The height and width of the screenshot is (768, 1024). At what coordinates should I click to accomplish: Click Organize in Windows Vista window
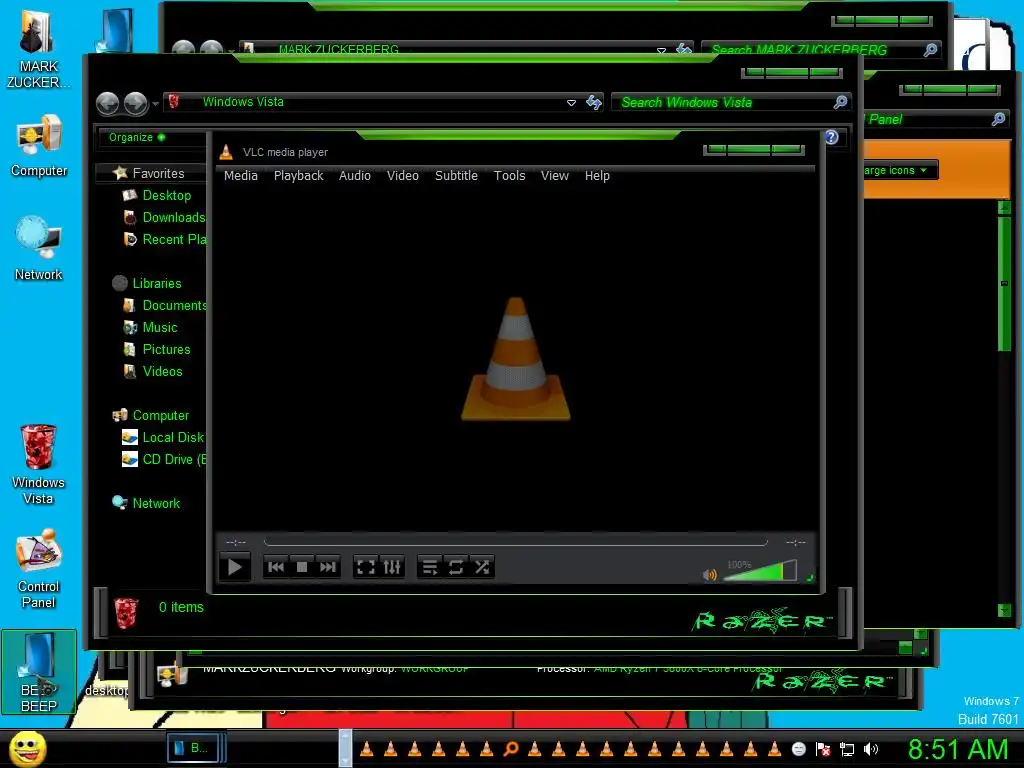click(136, 137)
